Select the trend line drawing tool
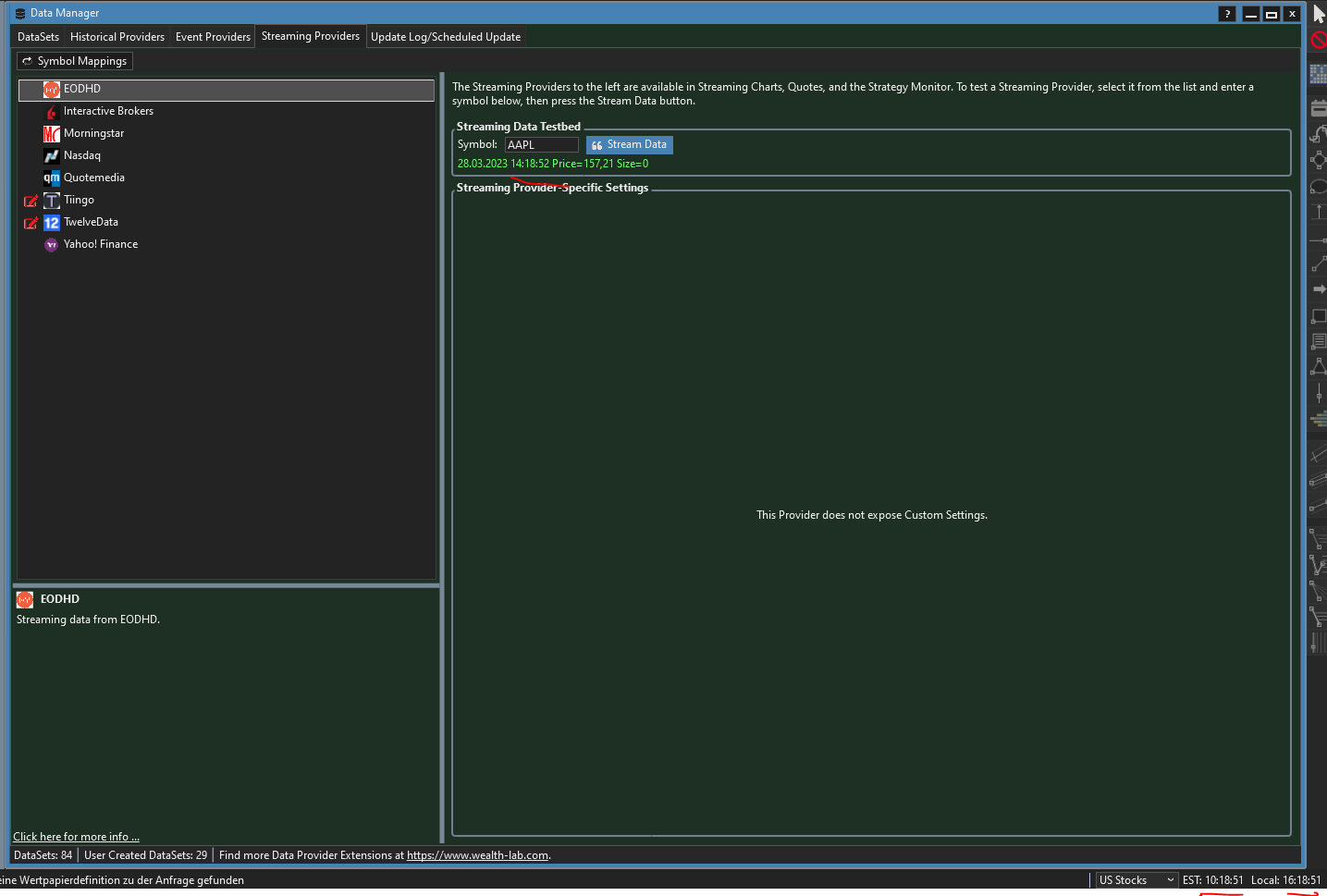Viewport: 1327px width, 896px height. pos(1319,264)
